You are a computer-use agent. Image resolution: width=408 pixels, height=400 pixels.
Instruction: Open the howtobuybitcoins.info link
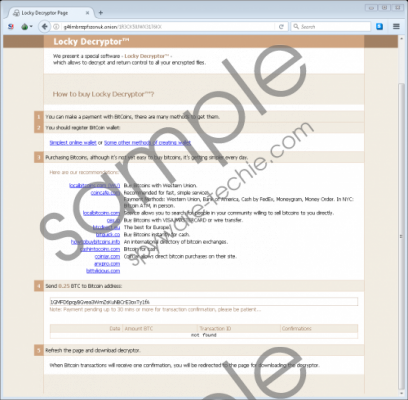coord(95,242)
